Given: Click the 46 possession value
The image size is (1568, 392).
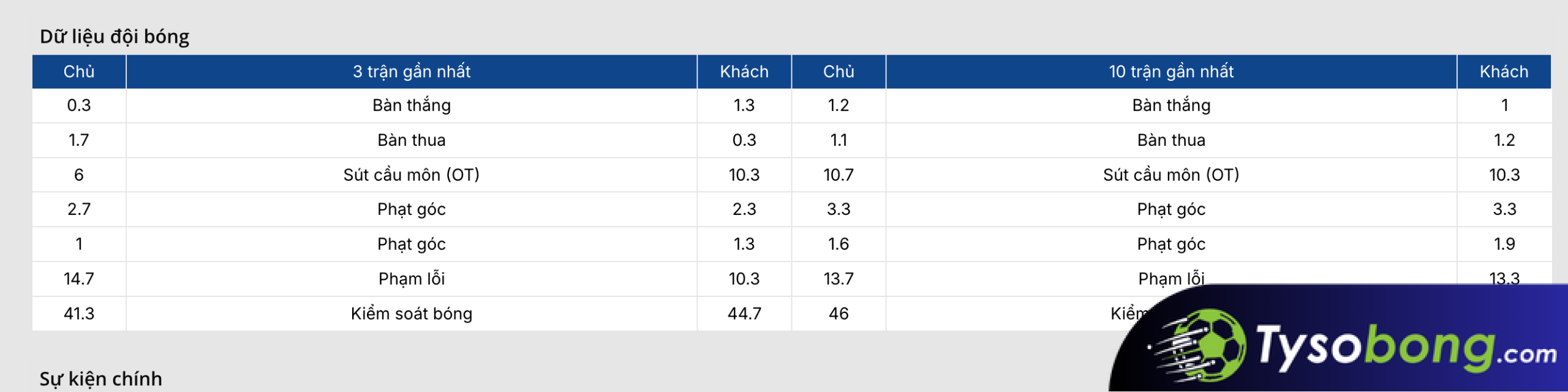Looking at the screenshot, I should (x=839, y=314).
